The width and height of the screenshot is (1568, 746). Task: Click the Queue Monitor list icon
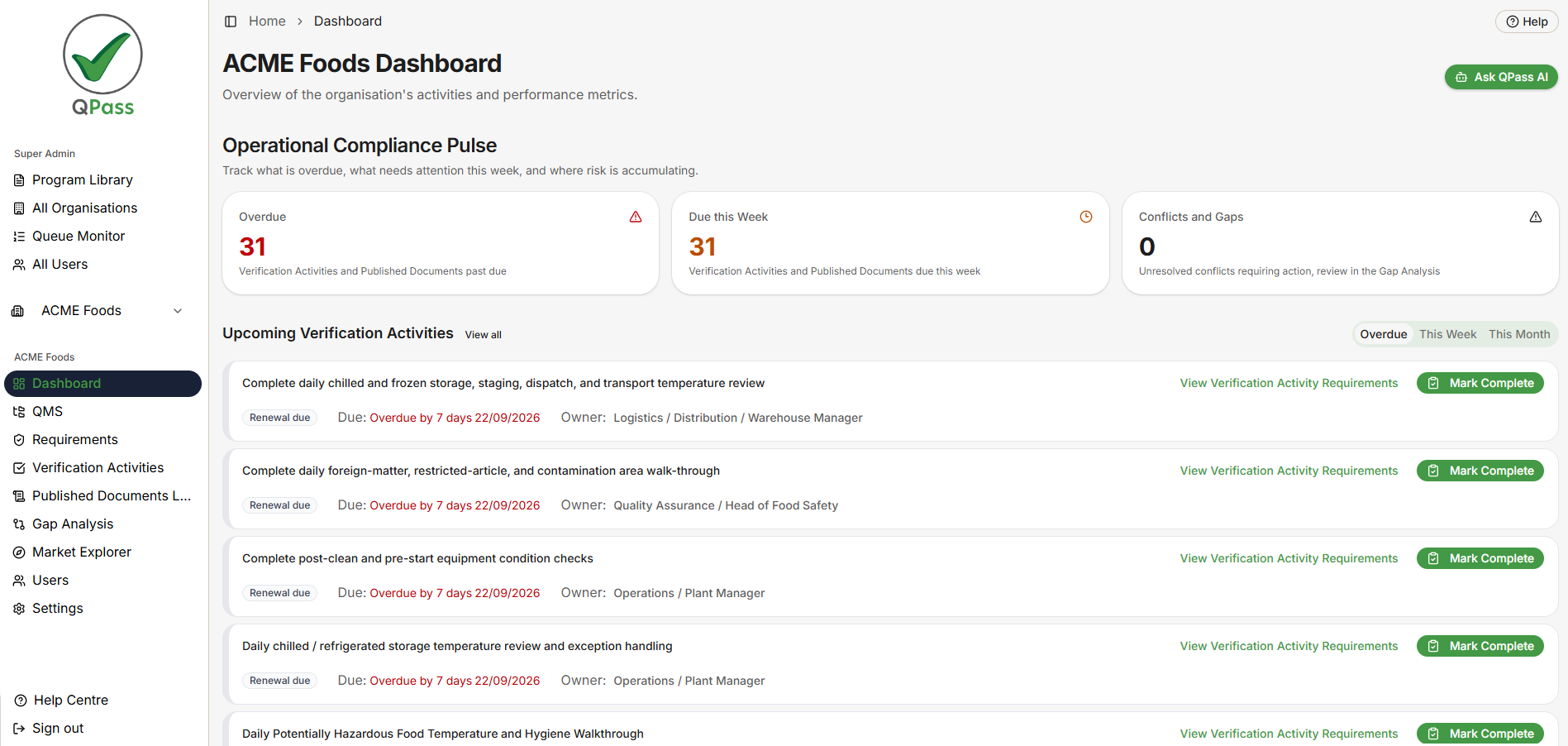click(19, 237)
